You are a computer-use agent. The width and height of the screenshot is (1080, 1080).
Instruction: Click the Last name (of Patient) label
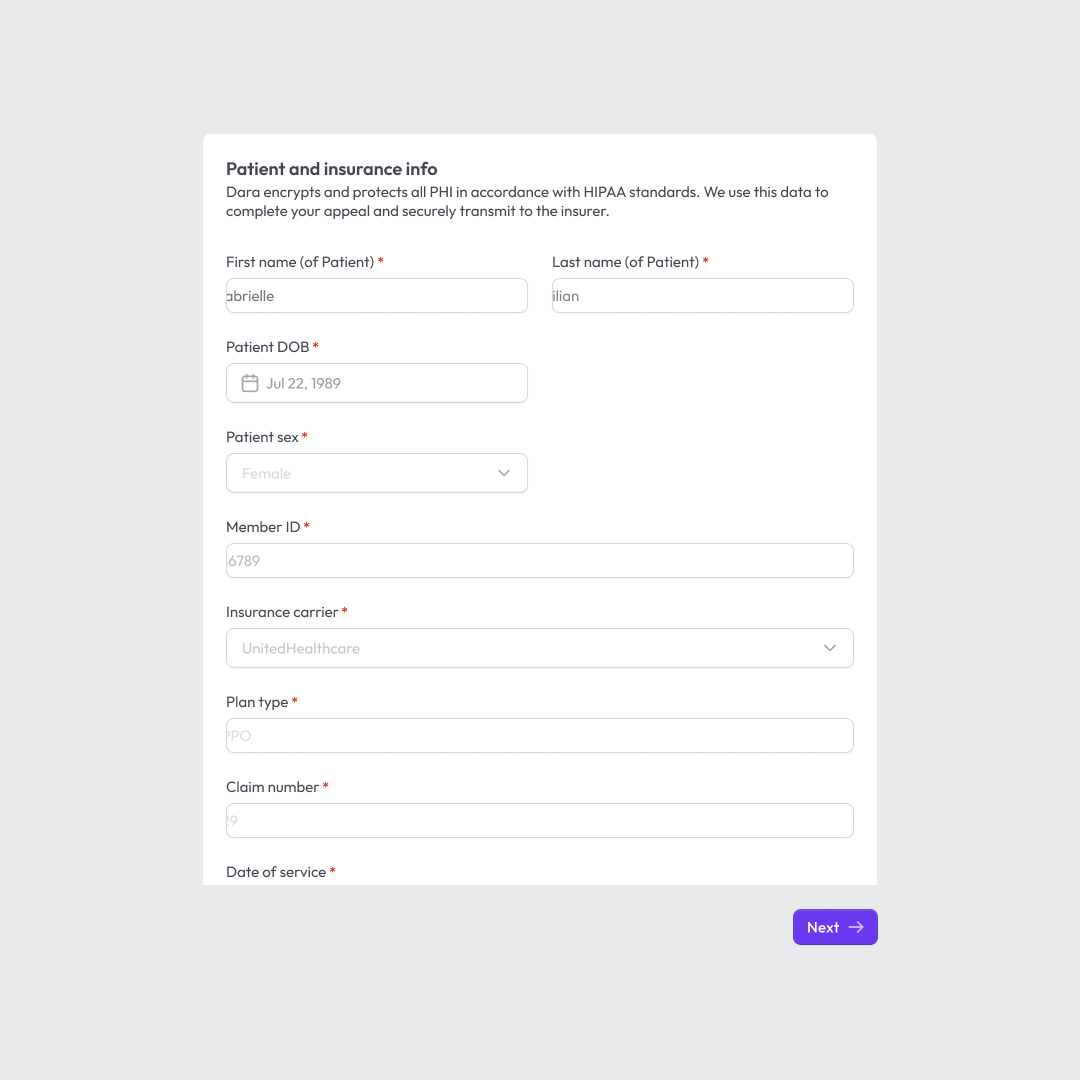[x=625, y=262]
